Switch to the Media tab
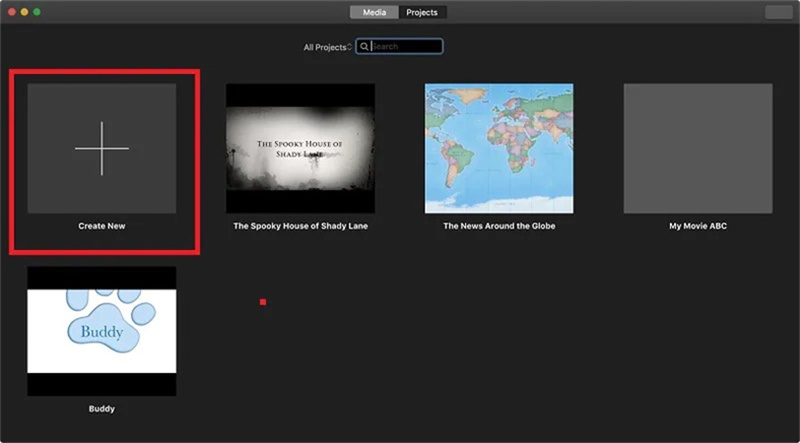800x443 pixels. 374,12
